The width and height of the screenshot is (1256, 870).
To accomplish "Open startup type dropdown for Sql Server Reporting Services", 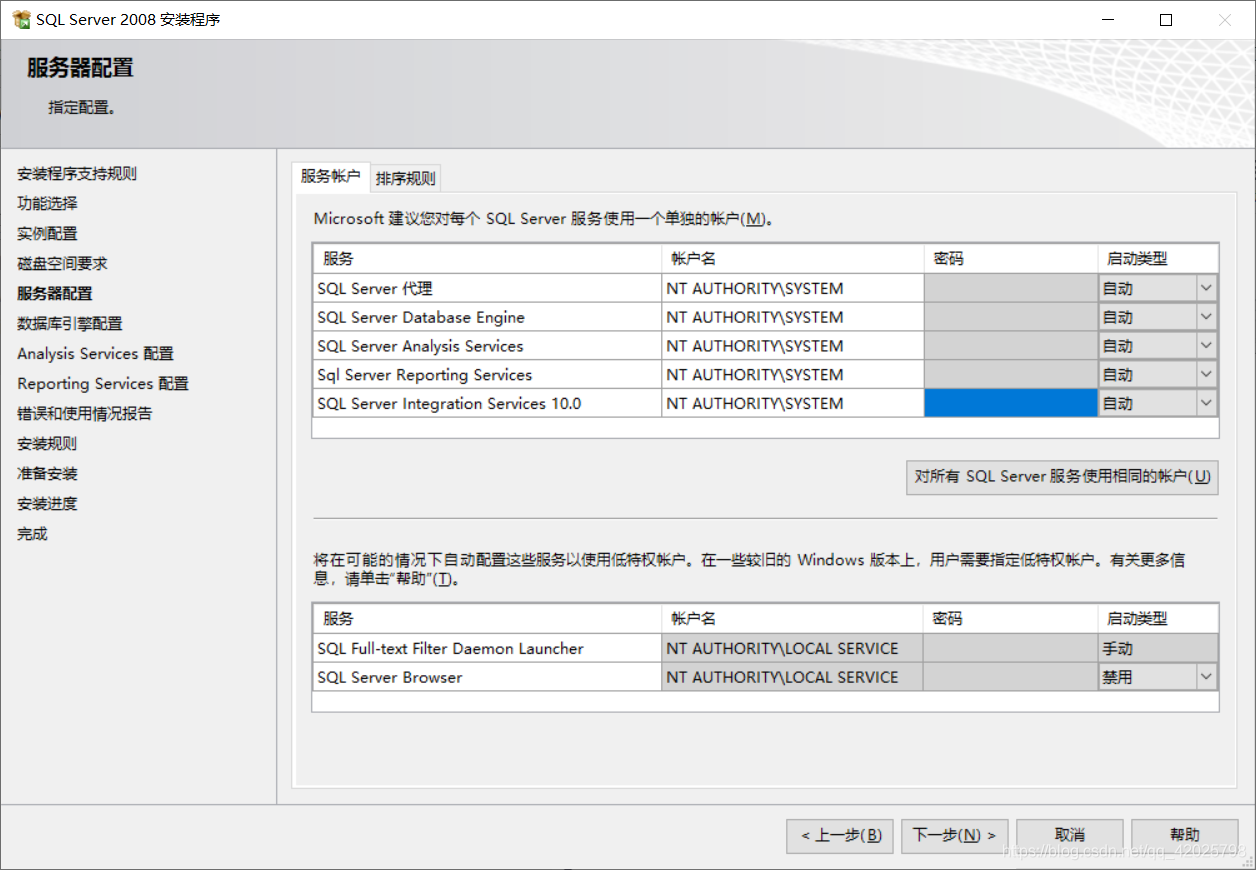I will point(1207,375).
